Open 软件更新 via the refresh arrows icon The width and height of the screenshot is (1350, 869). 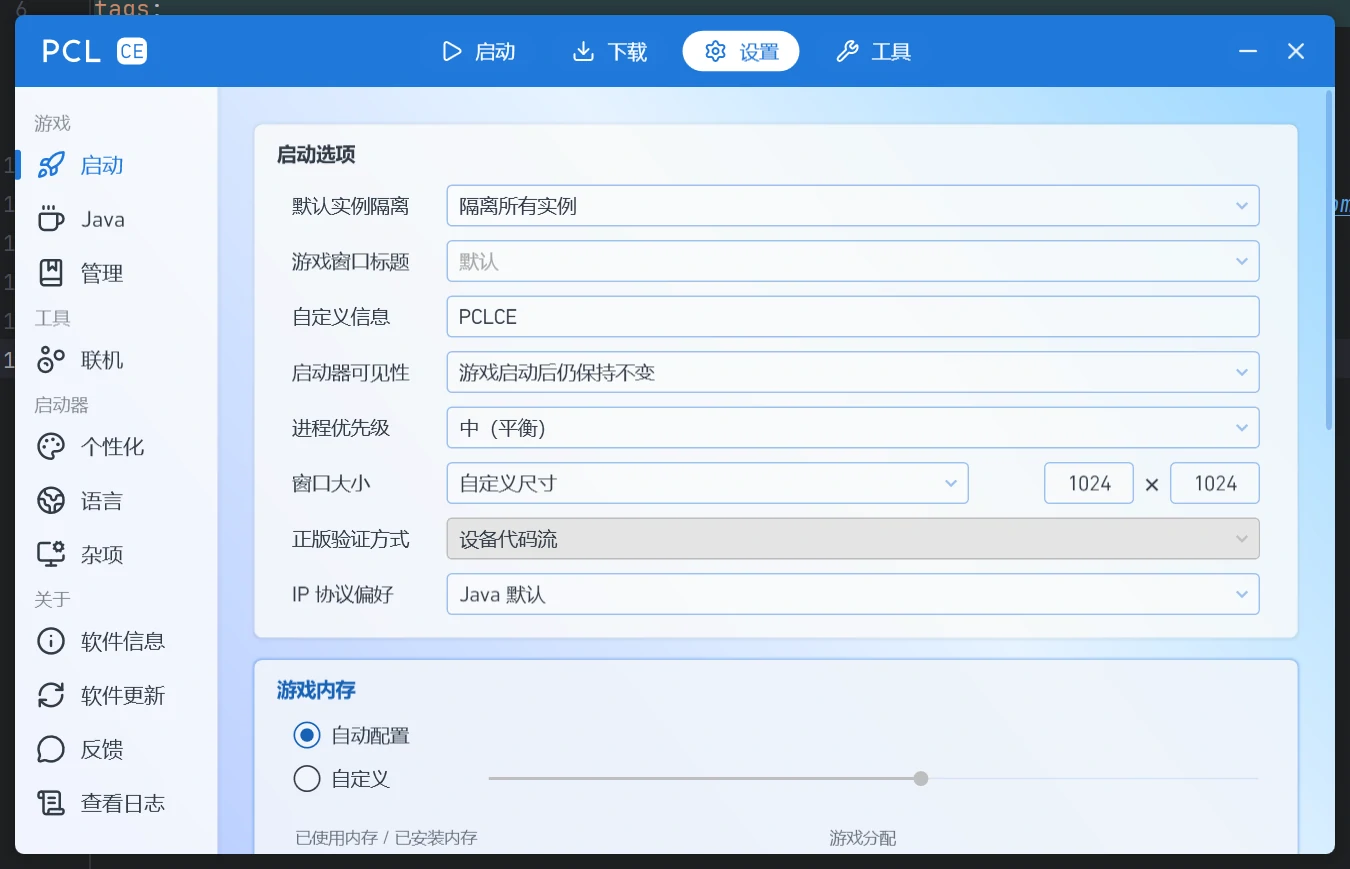click(x=51, y=695)
